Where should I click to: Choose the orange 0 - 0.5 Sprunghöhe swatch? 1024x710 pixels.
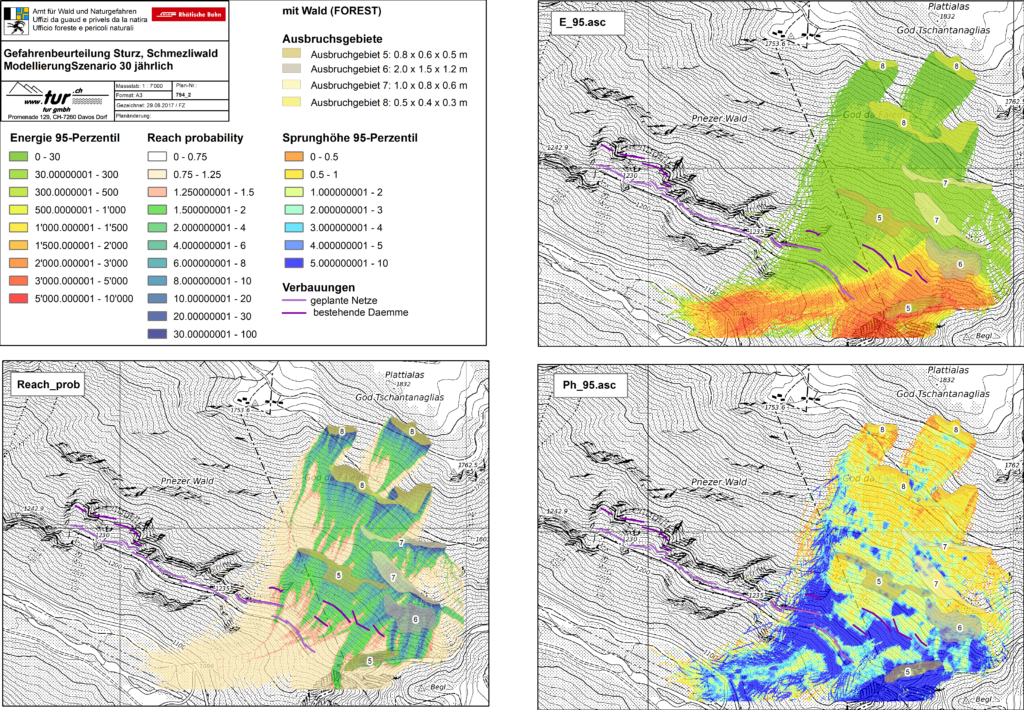(x=294, y=157)
